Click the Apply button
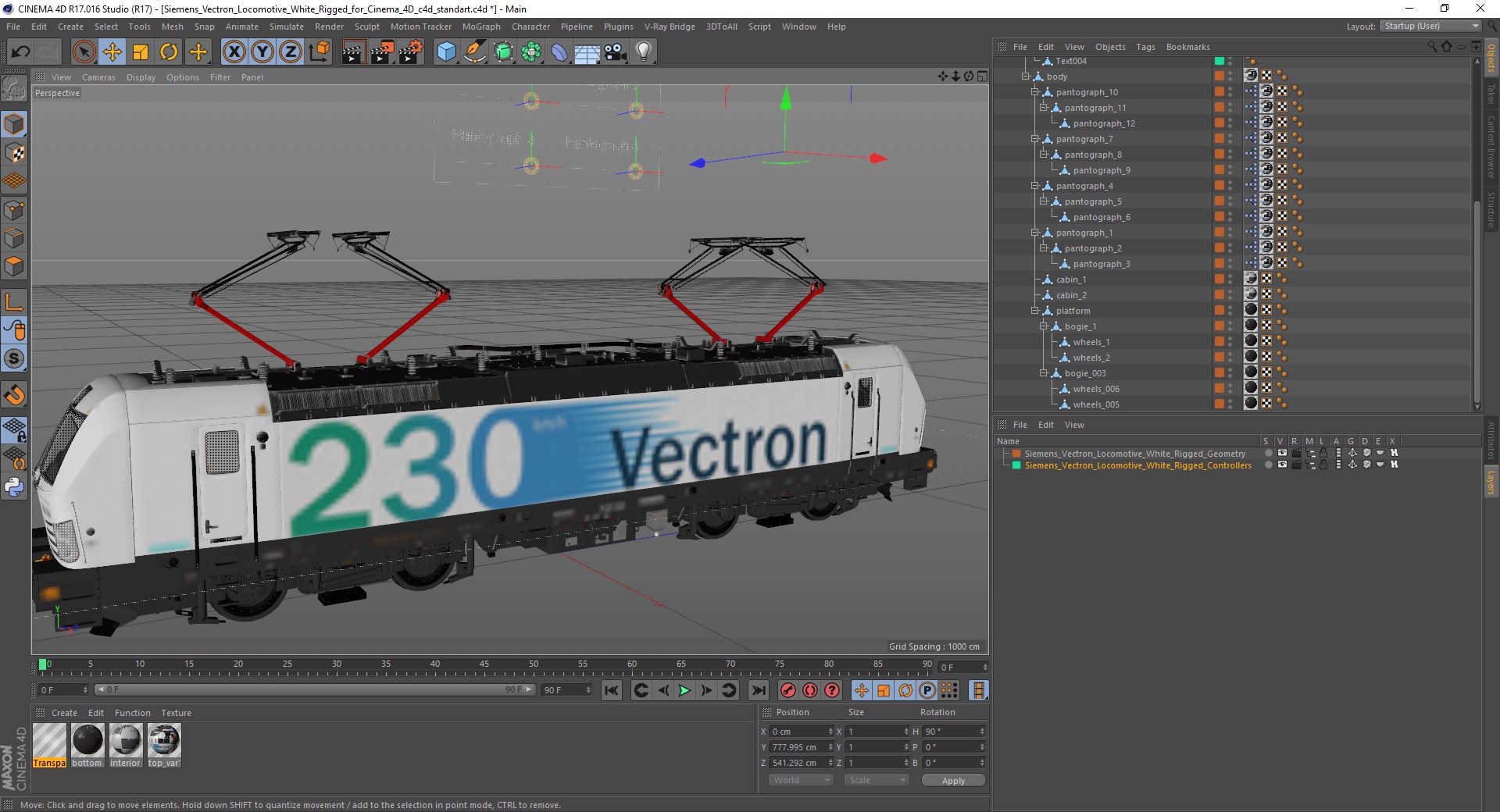The width and height of the screenshot is (1500, 812). [953, 781]
